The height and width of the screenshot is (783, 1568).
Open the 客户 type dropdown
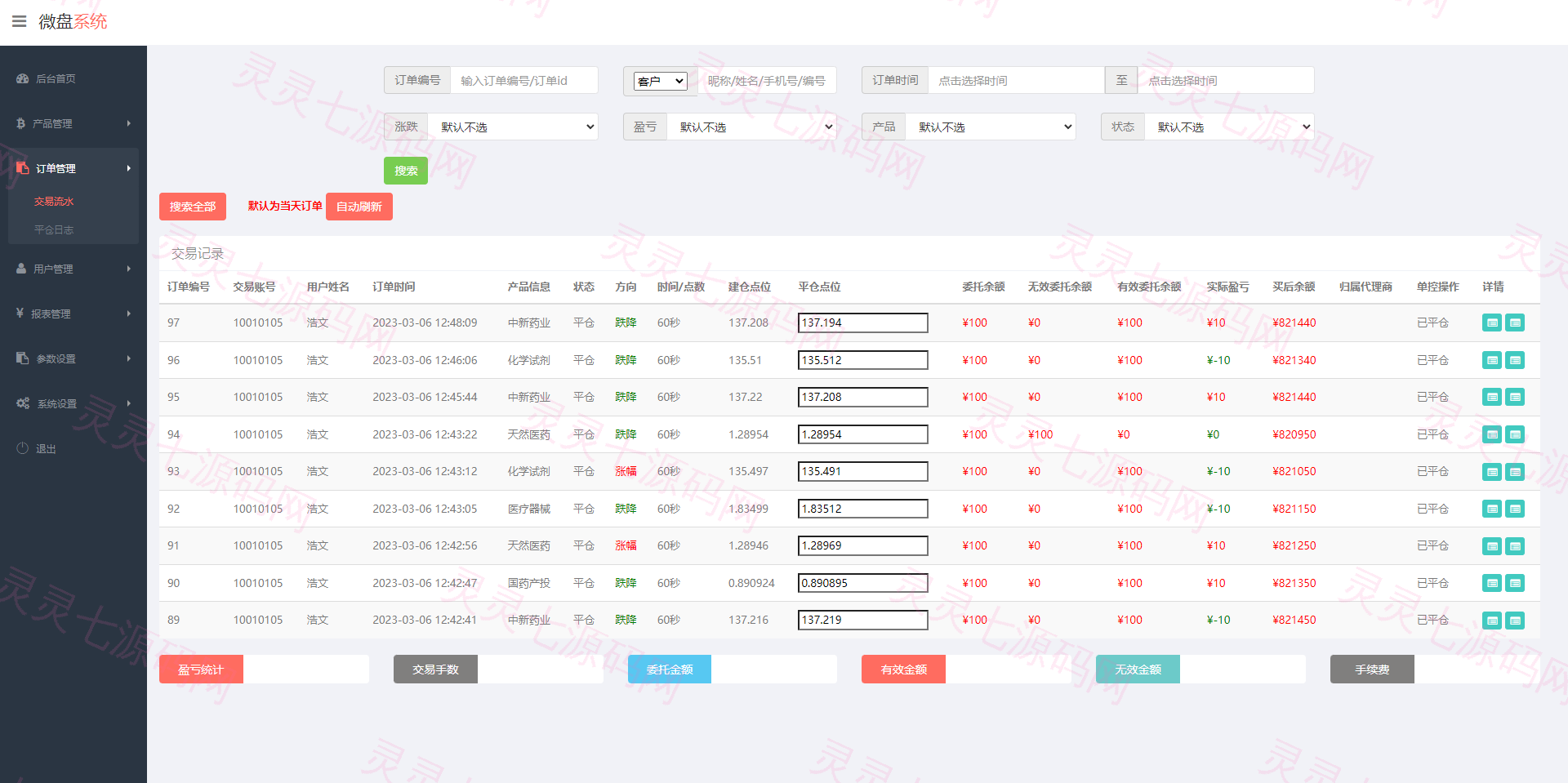pos(661,81)
